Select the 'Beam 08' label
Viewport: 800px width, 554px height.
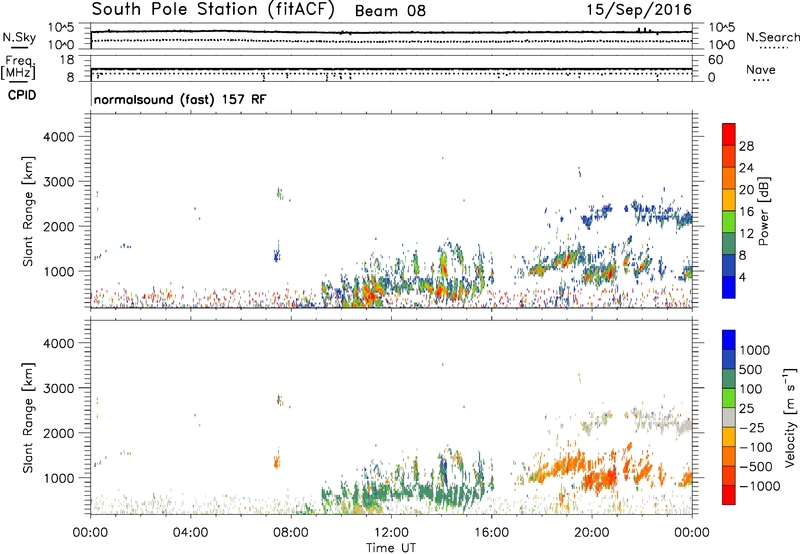[390, 11]
